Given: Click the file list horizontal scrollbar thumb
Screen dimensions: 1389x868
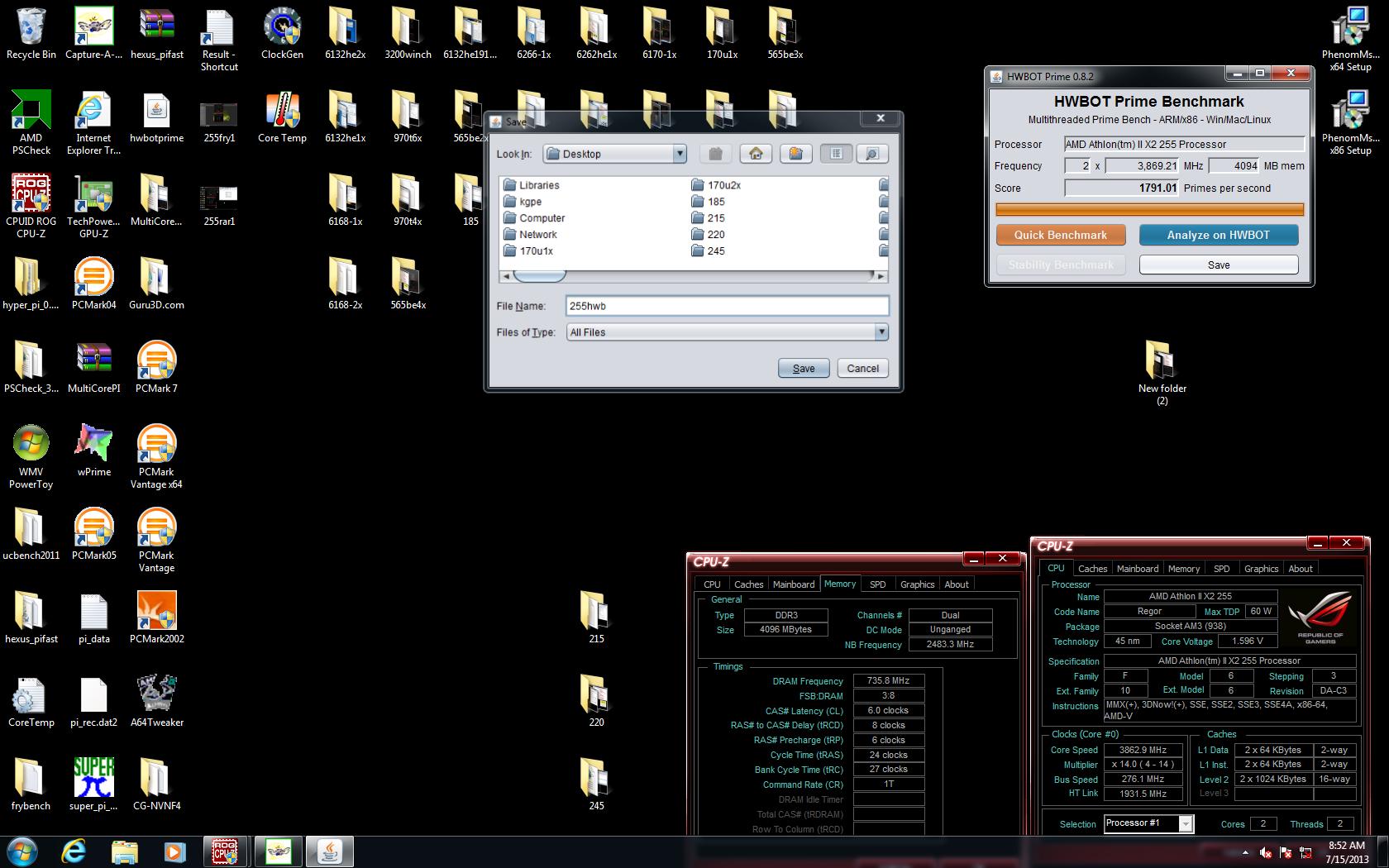Looking at the screenshot, I should (540, 276).
